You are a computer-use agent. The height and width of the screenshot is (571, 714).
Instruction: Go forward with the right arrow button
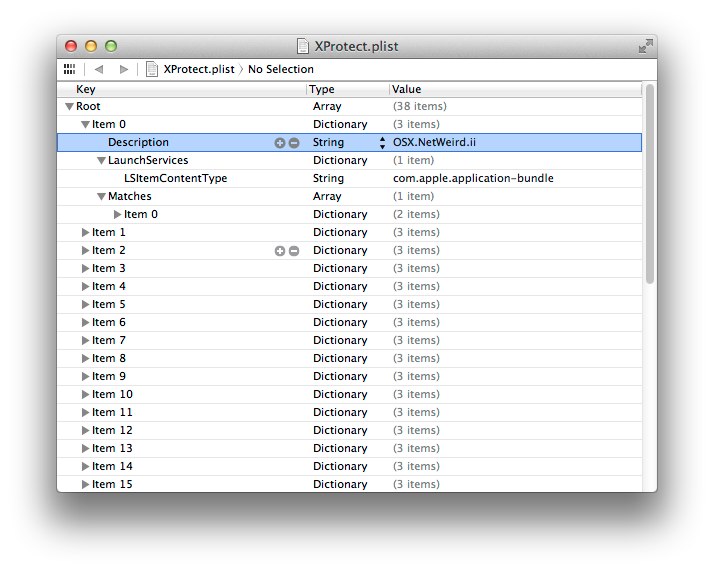pos(124,69)
